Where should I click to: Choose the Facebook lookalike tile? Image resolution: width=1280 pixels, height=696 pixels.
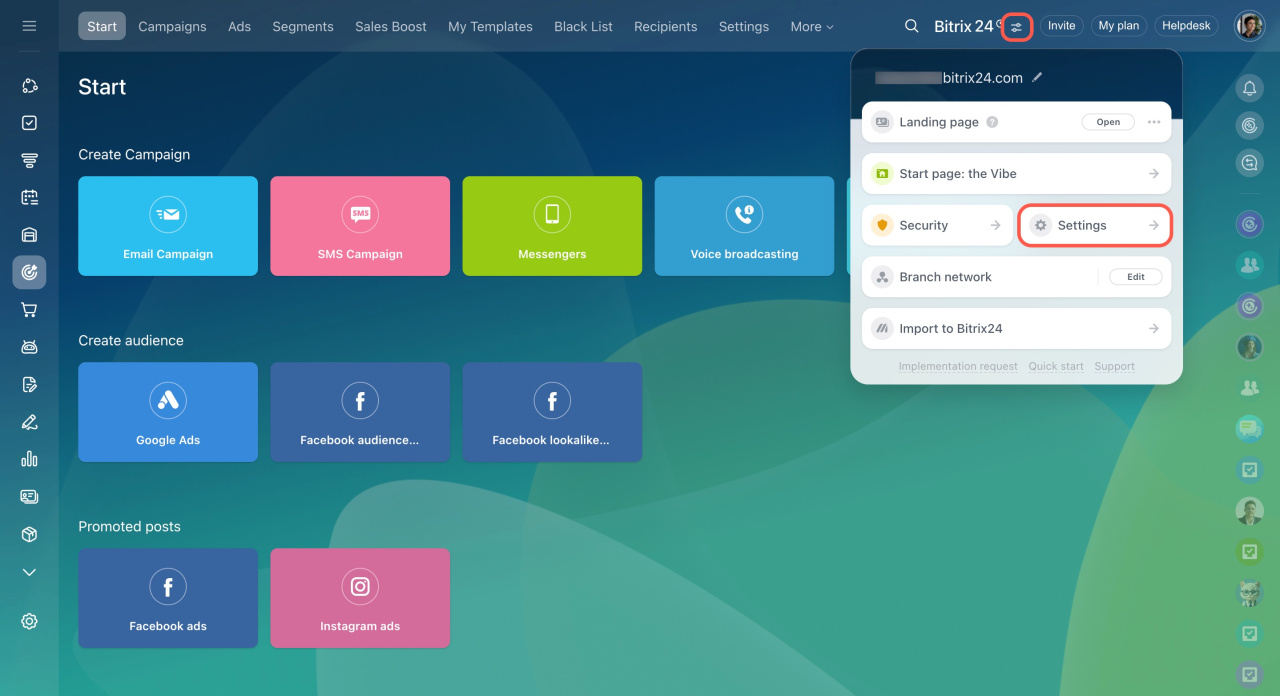click(552, 412)
